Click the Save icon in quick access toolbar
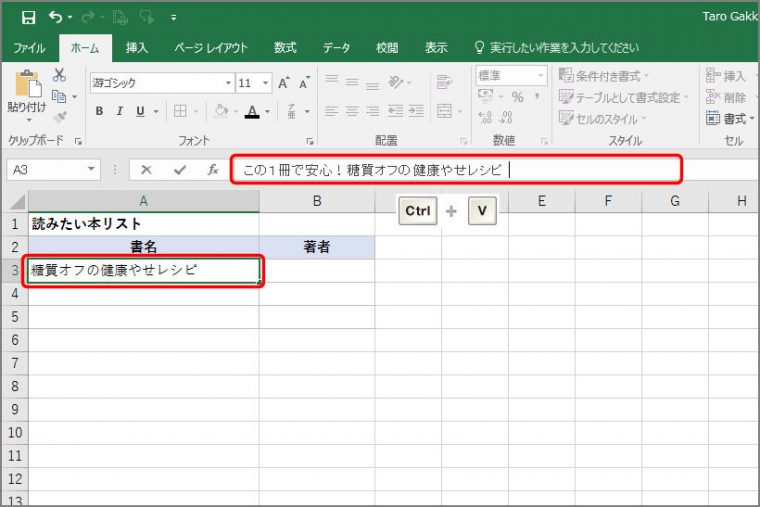 (x=28, y=17)
